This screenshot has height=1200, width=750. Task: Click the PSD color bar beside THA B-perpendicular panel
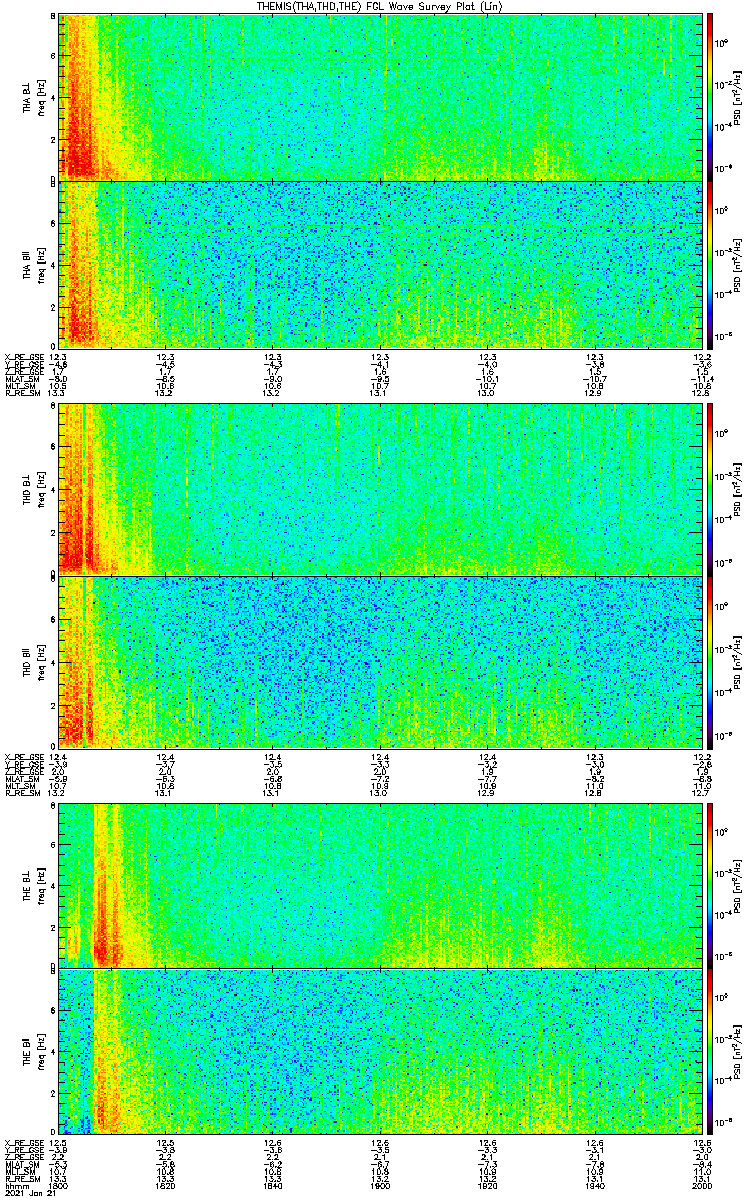click(710, 97)
